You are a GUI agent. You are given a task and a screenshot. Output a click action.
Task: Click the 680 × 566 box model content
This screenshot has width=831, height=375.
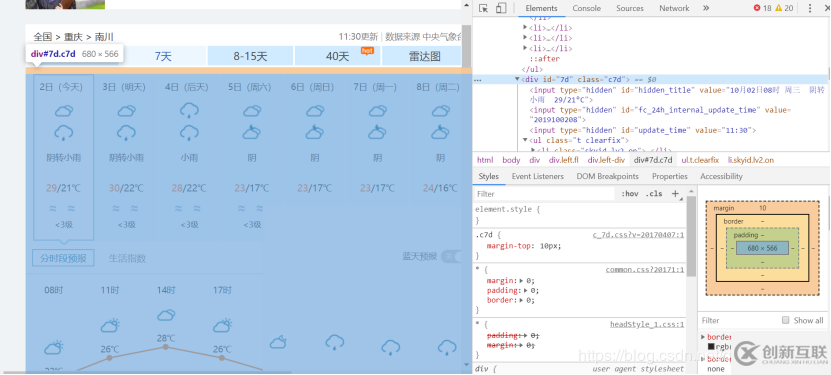pos(762,248)
